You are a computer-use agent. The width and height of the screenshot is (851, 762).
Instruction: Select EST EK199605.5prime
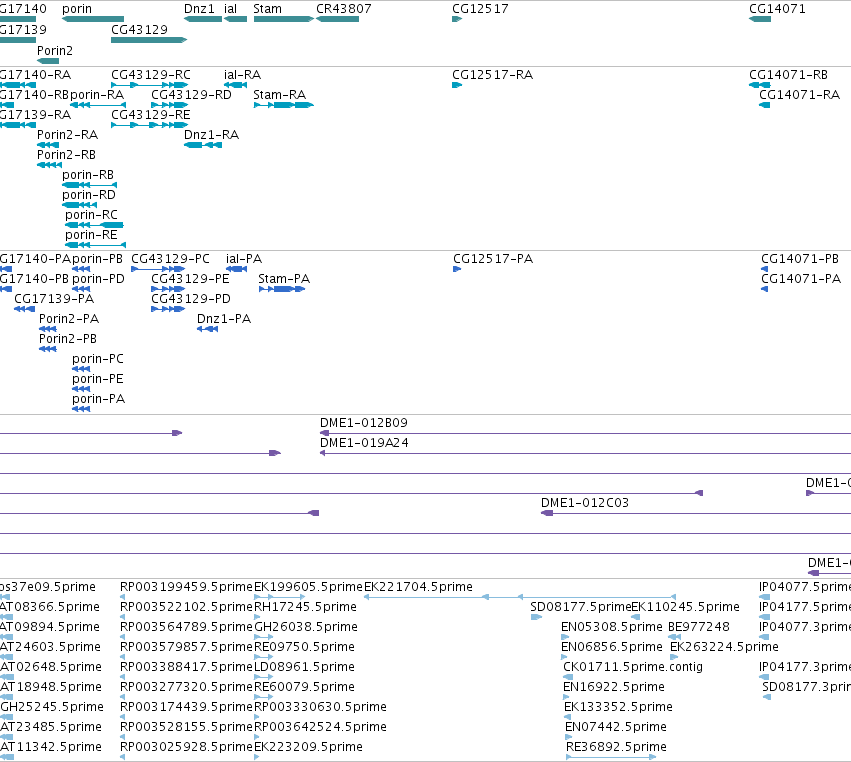(280, 597)
